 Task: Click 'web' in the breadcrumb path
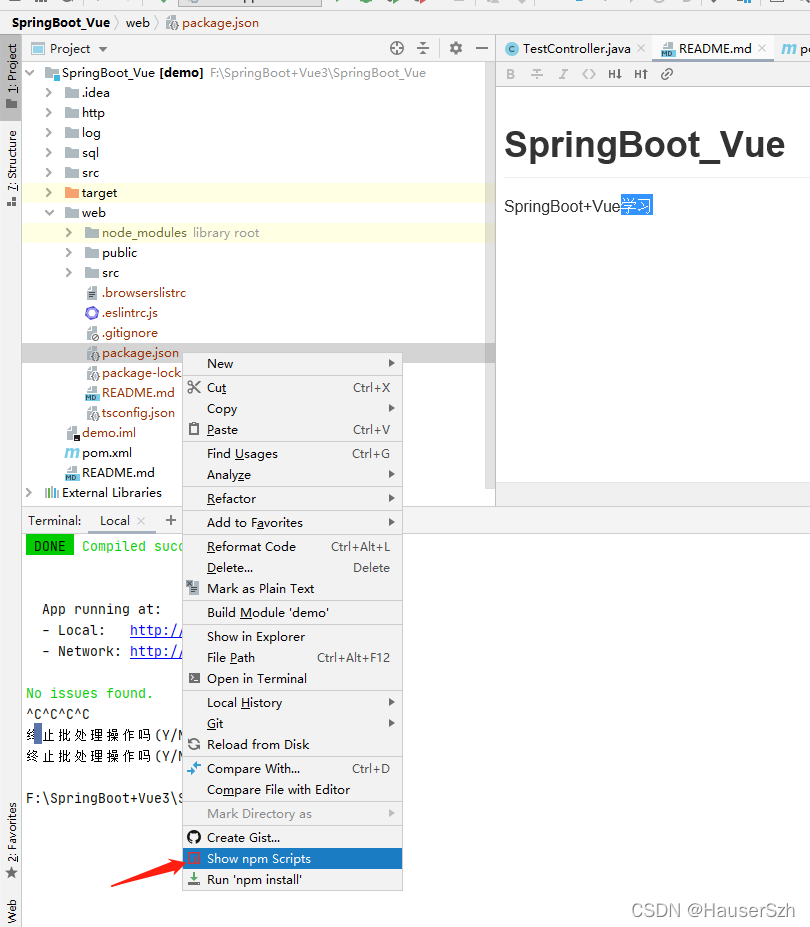click(x=138, y=22)
